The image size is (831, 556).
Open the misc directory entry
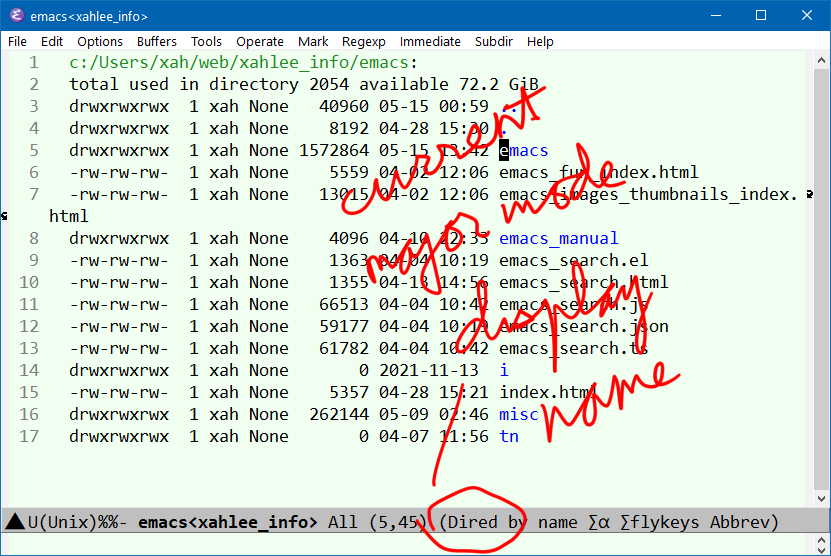[519, 414]
